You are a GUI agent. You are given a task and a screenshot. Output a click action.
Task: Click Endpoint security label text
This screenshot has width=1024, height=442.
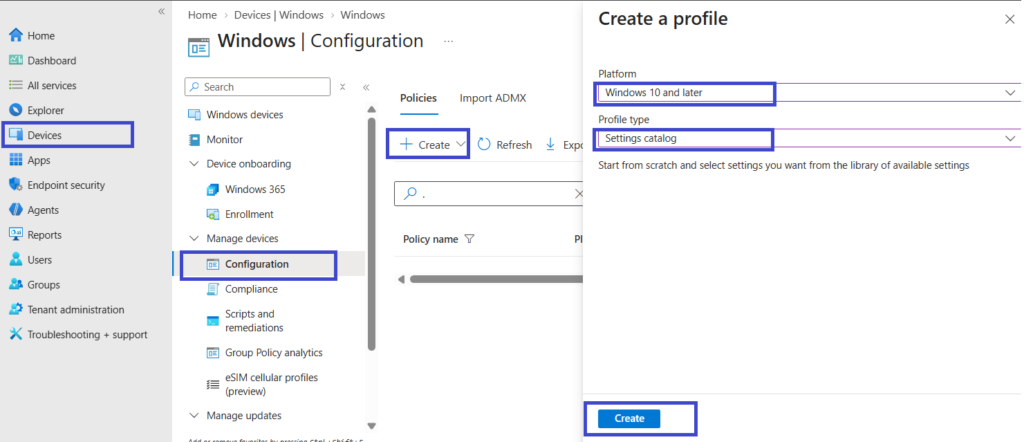coord(66,185)
